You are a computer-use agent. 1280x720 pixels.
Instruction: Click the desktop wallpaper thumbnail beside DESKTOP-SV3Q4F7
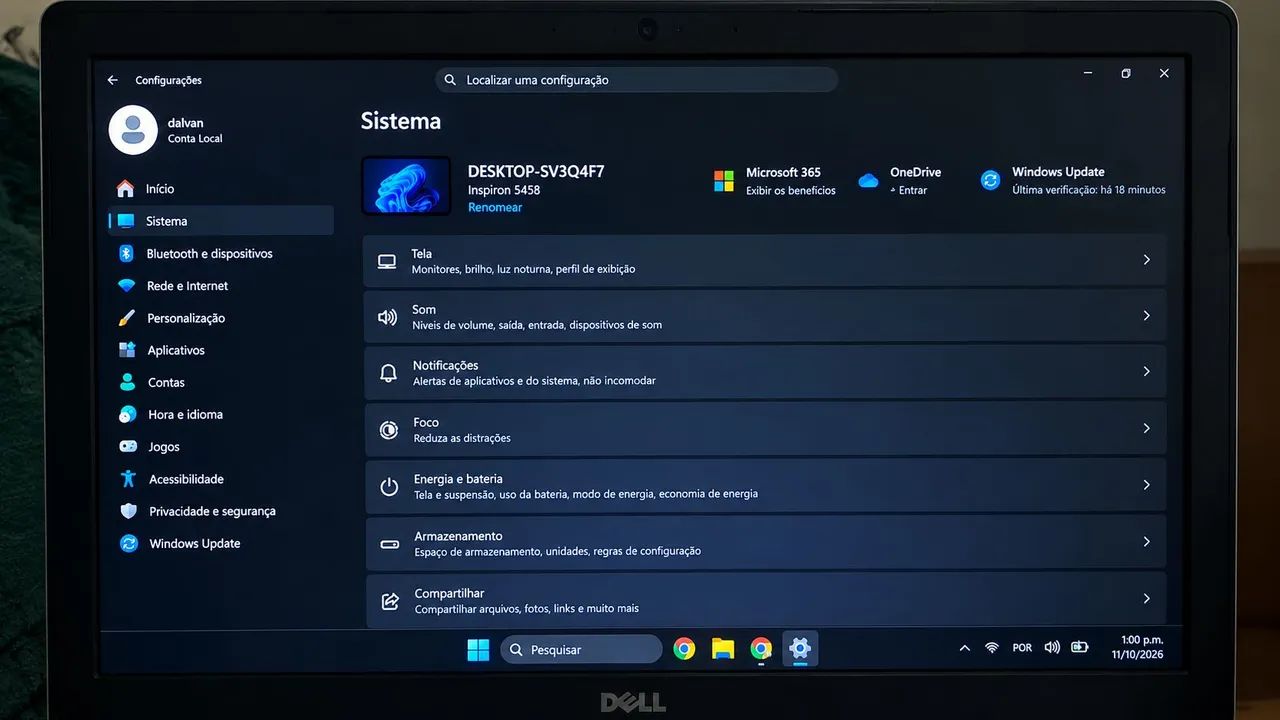coord(405,185)
